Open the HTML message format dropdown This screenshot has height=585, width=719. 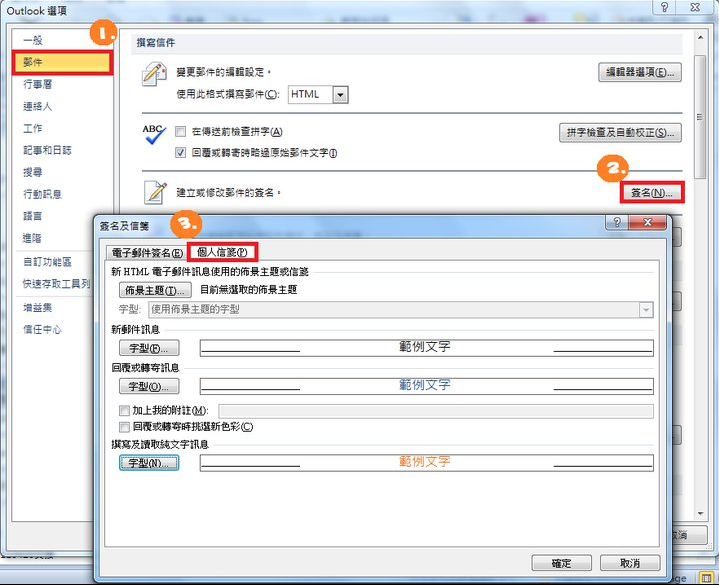point(340,95)
